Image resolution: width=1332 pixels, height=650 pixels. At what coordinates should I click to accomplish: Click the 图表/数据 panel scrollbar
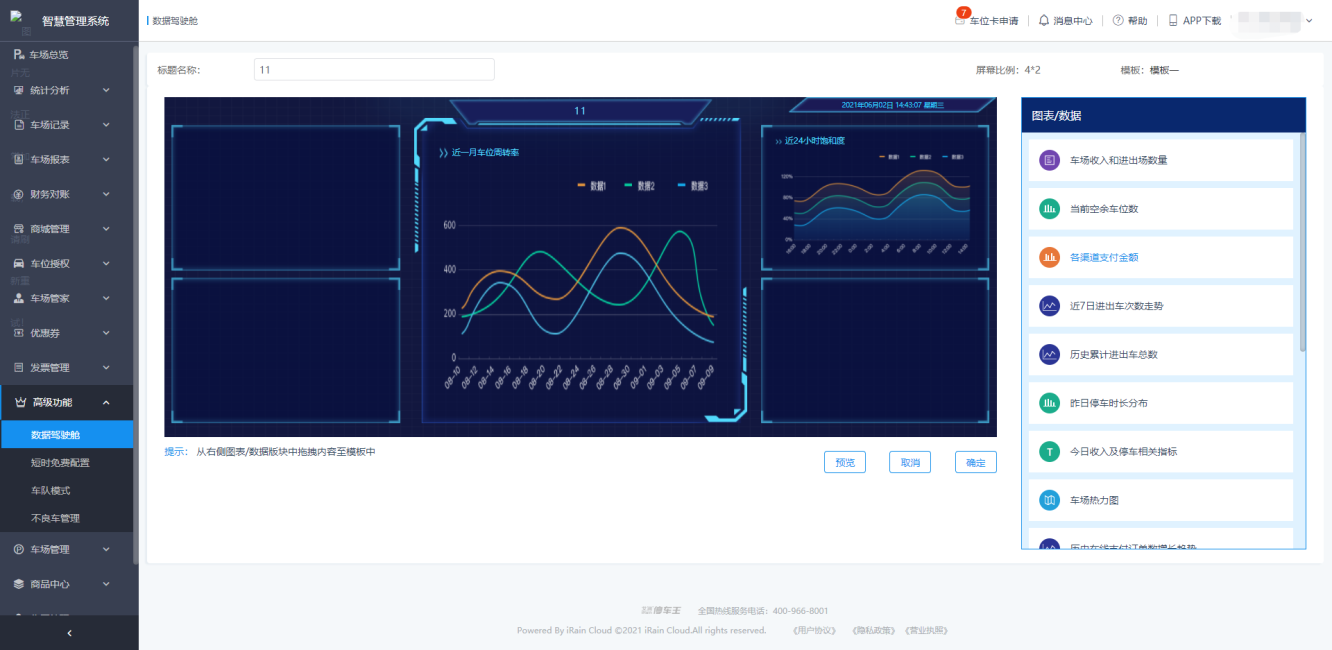tap(1302, 242)
